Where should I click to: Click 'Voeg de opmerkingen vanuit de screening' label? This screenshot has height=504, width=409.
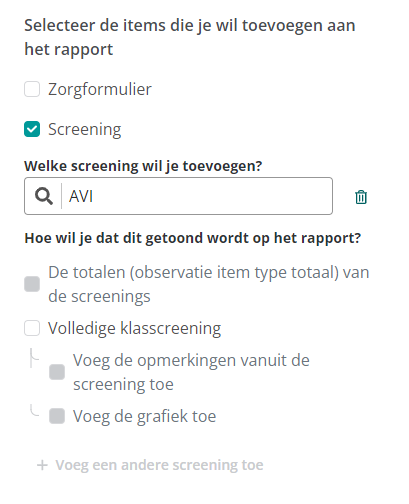coord(191,372)
